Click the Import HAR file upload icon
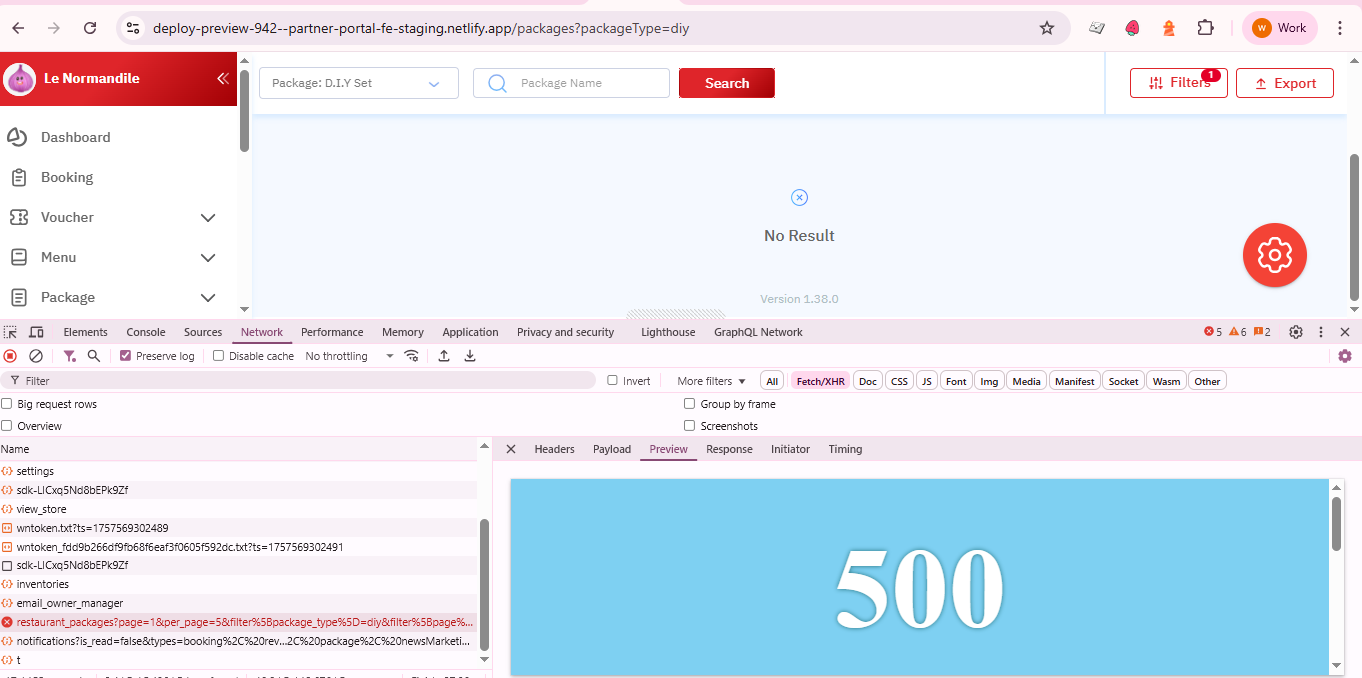Viewport: 1362px width, 678px height. [x=444, y=356]
